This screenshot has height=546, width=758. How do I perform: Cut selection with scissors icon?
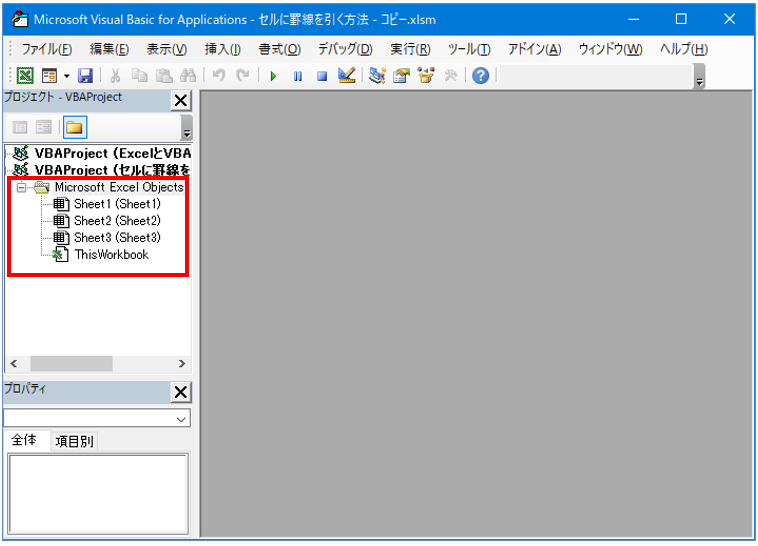[x=115, y=75]
